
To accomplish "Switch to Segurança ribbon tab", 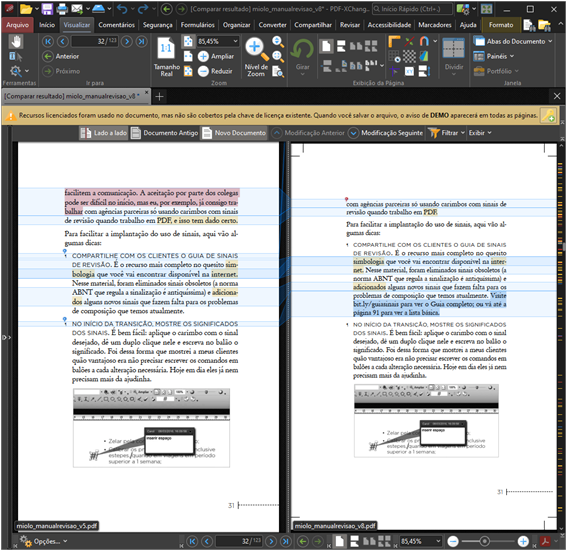I will (158, 25).
